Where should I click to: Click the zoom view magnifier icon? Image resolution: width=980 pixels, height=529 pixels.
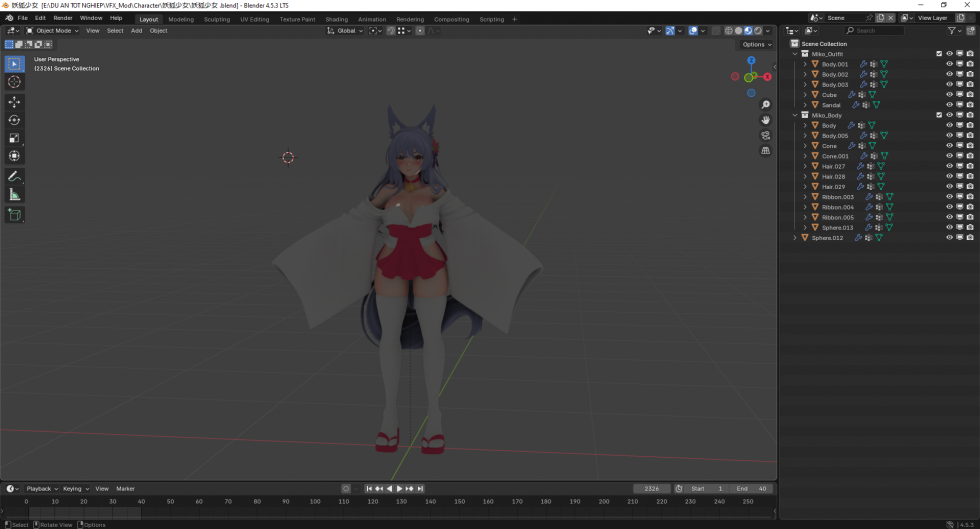pos(766,104)
